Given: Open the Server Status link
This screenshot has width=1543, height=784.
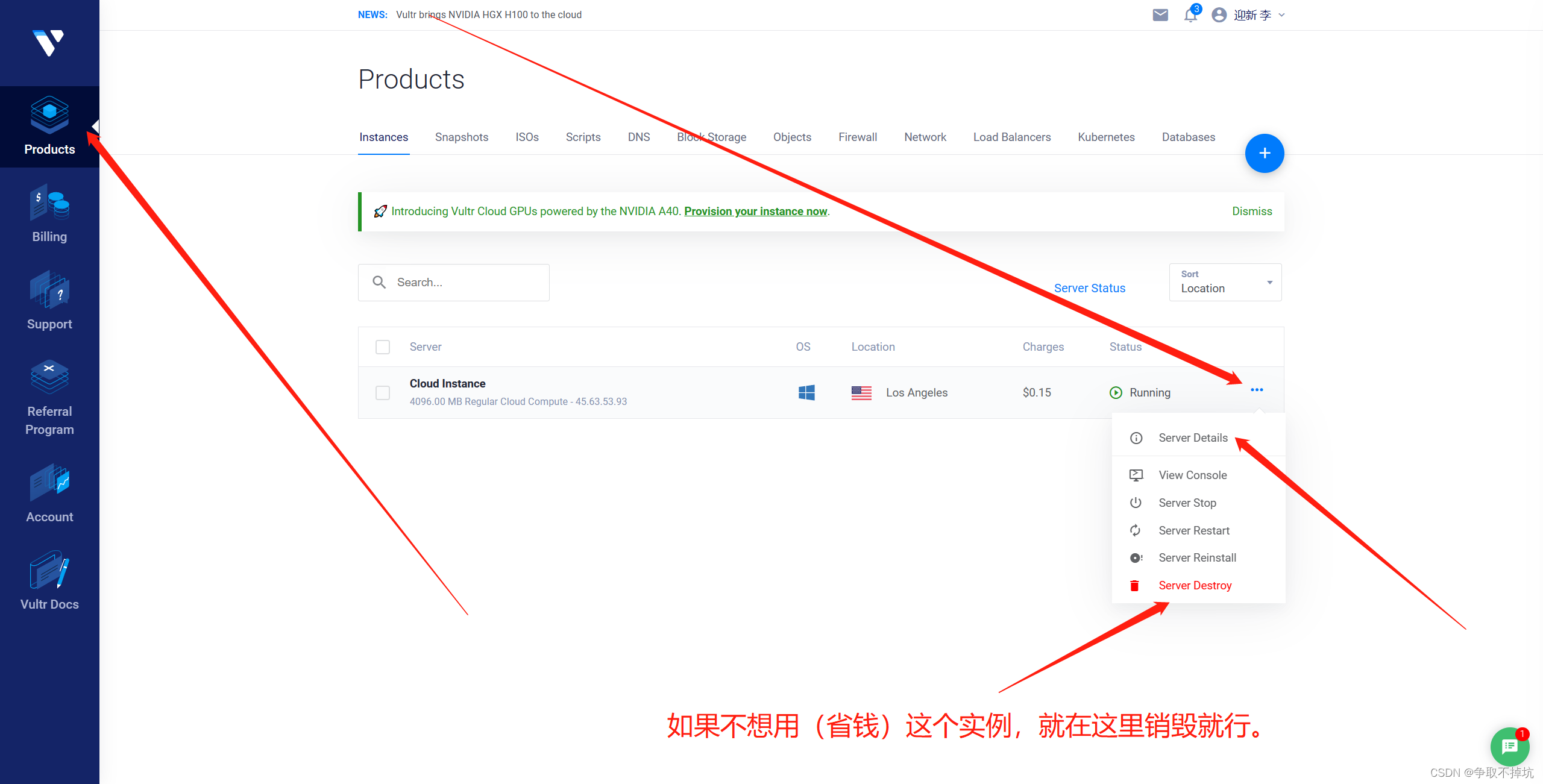Looking at the screenshot, I should tap(1090, 289).
